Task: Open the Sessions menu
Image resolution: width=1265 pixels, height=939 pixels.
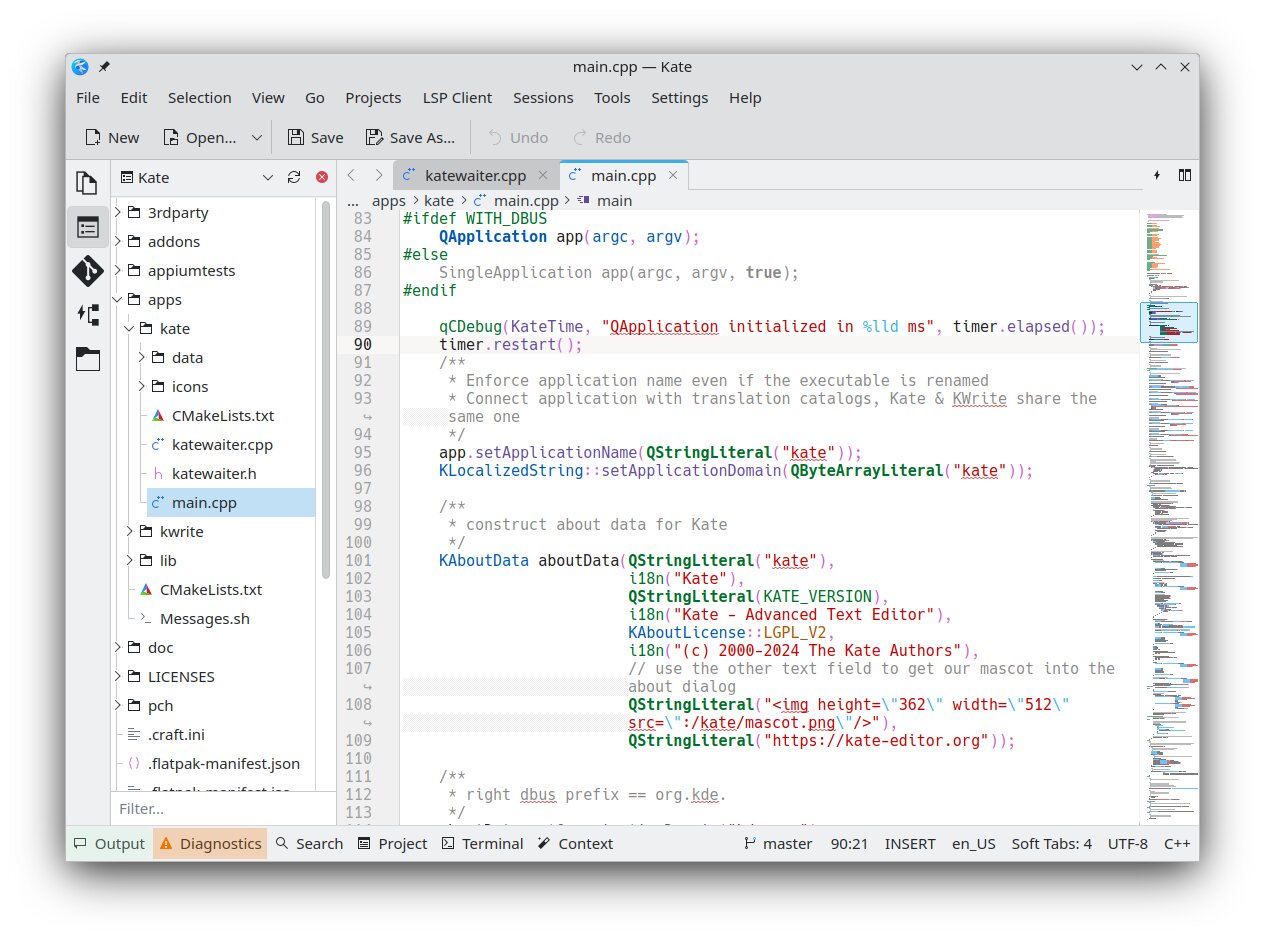Action: coord(543,97)
